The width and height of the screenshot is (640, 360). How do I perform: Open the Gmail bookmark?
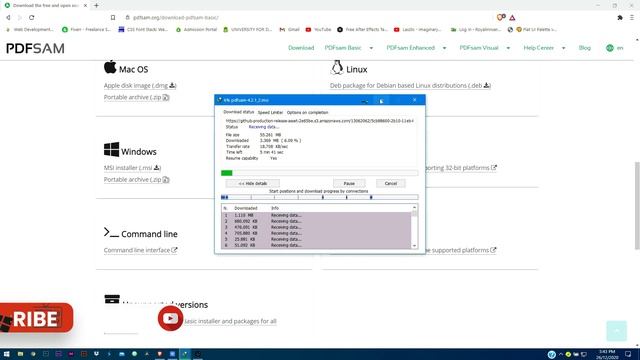click(289, 29)
